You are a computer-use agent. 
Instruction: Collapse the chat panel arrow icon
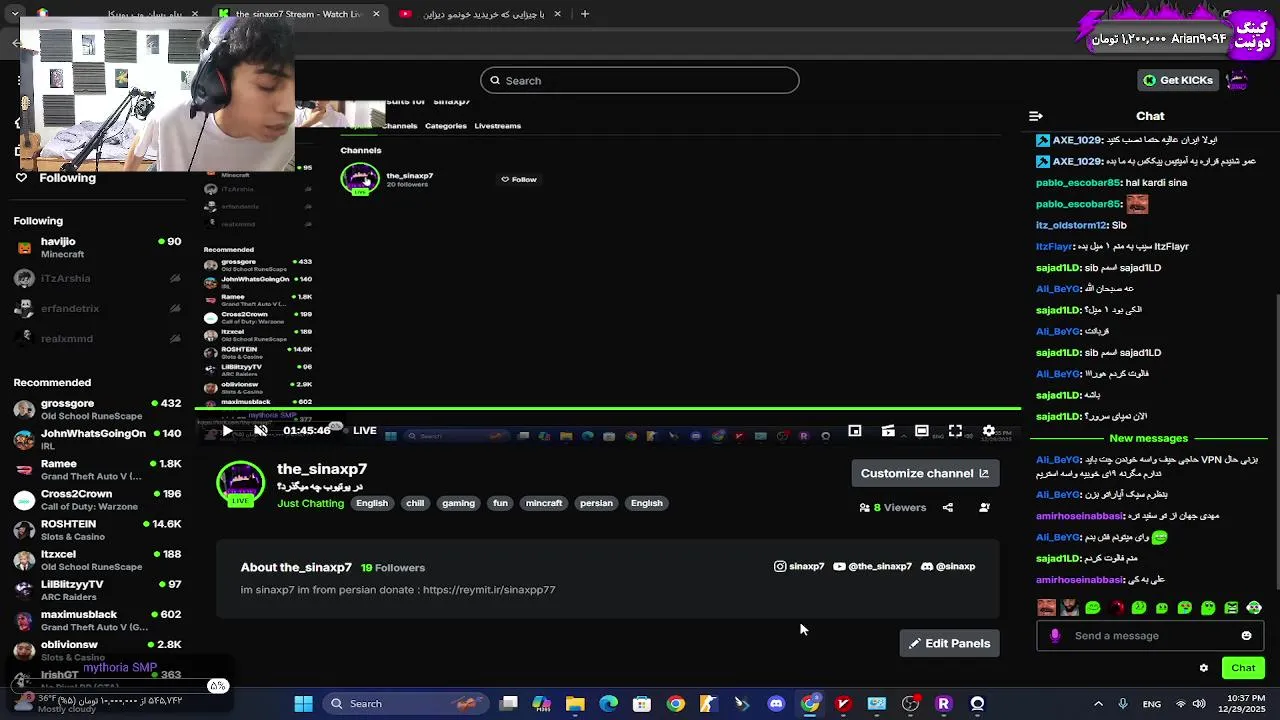1036,116
